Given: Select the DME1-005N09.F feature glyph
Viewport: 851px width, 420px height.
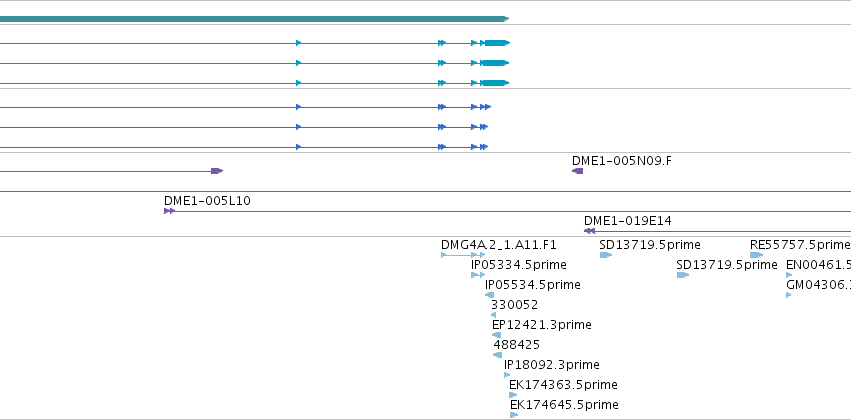Looking at the screenshot, I should coord(577,171).
